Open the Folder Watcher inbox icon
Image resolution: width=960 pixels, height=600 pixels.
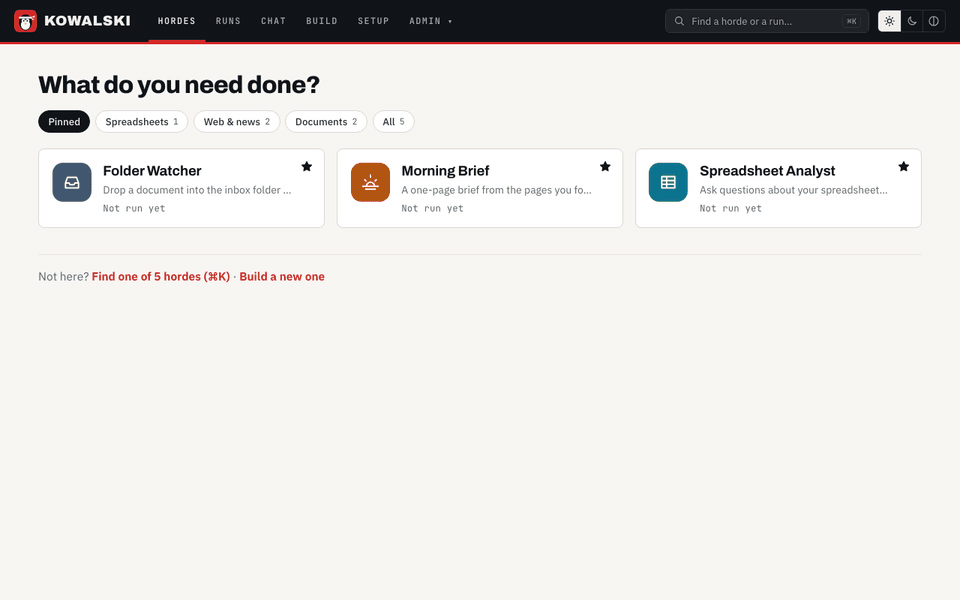72,182
